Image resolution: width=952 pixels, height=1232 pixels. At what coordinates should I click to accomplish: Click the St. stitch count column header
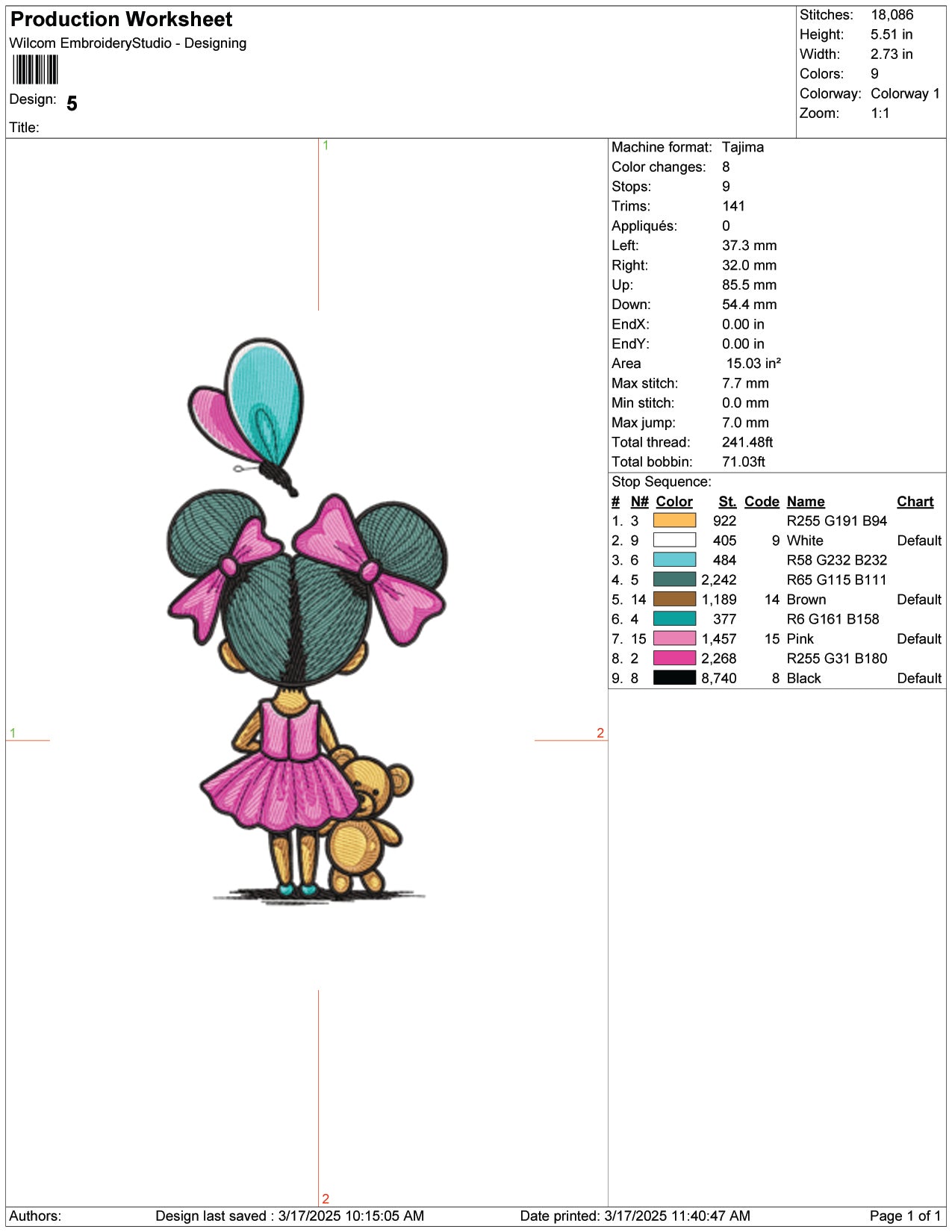point(727,502)
